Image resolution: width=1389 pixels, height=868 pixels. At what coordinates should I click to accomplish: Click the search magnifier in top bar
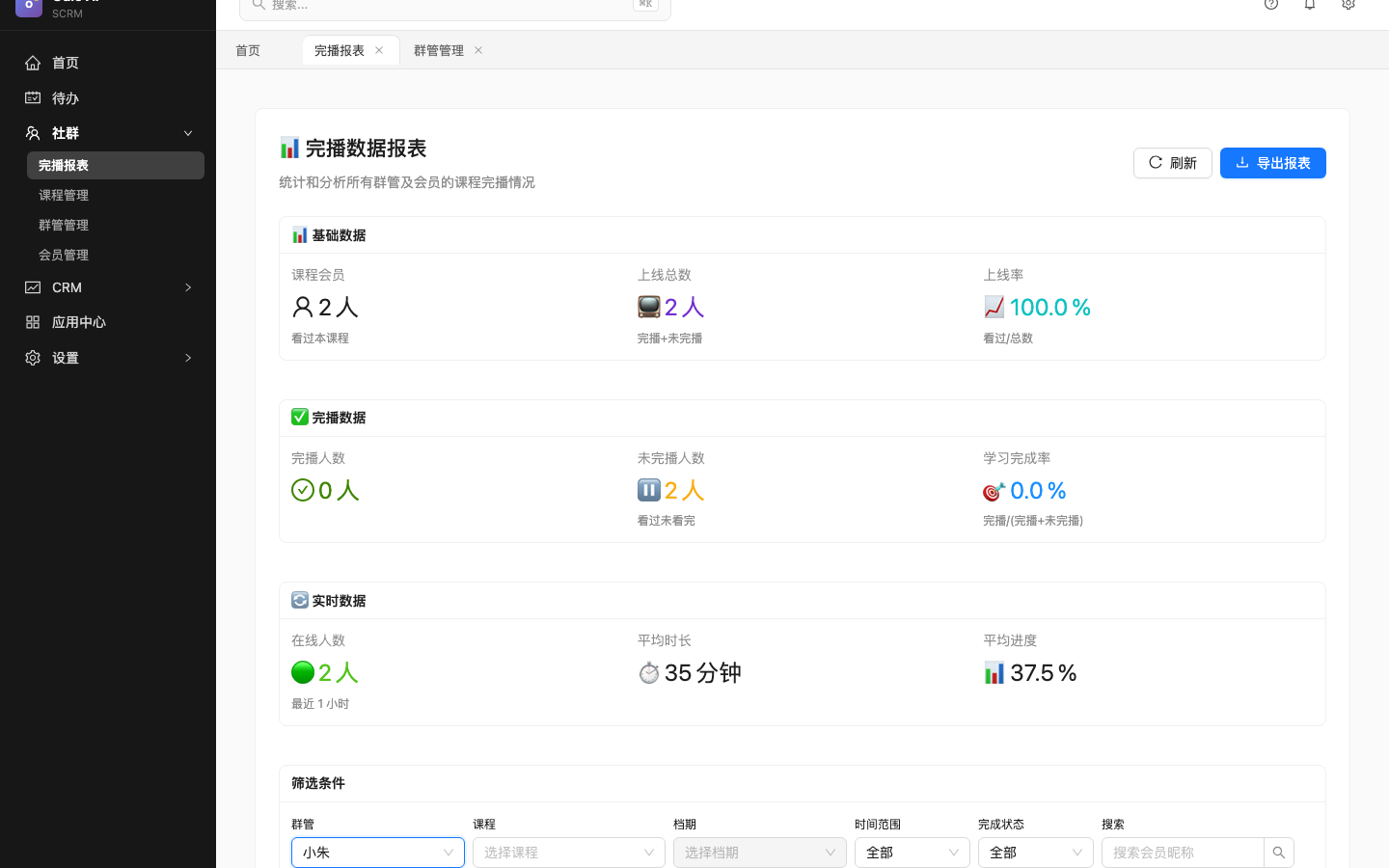pyautogui.click(x=259, y=5)
